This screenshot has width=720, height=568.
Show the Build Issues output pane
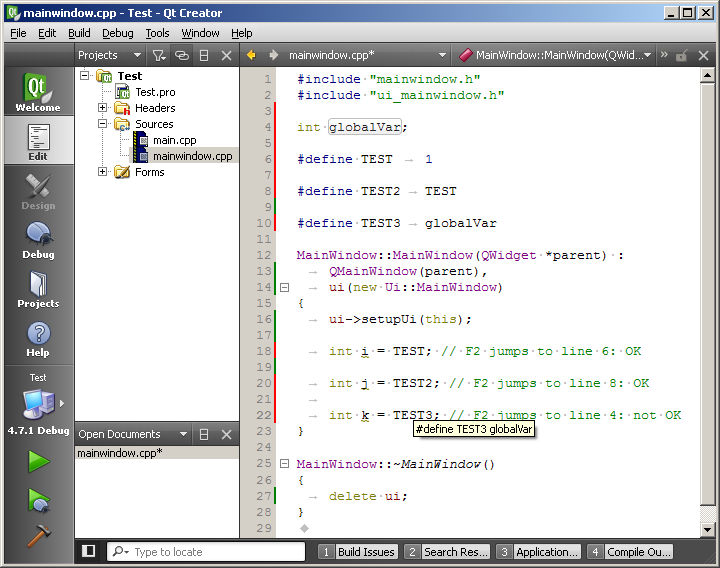pyautogui.click(x=358, y=551)
